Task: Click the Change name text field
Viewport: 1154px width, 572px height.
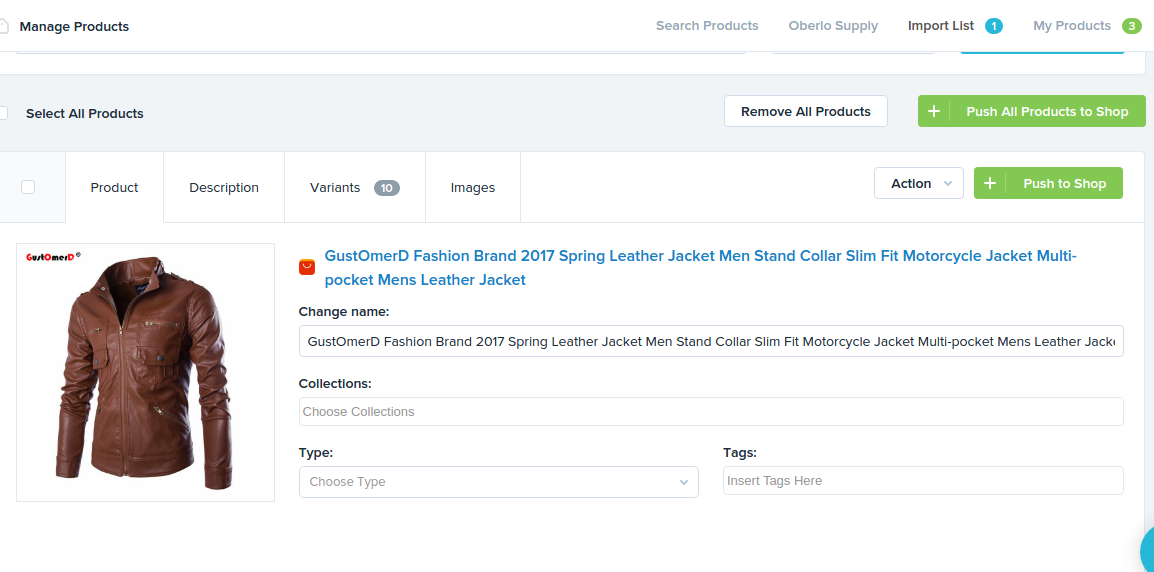Action: coord(711,341)
